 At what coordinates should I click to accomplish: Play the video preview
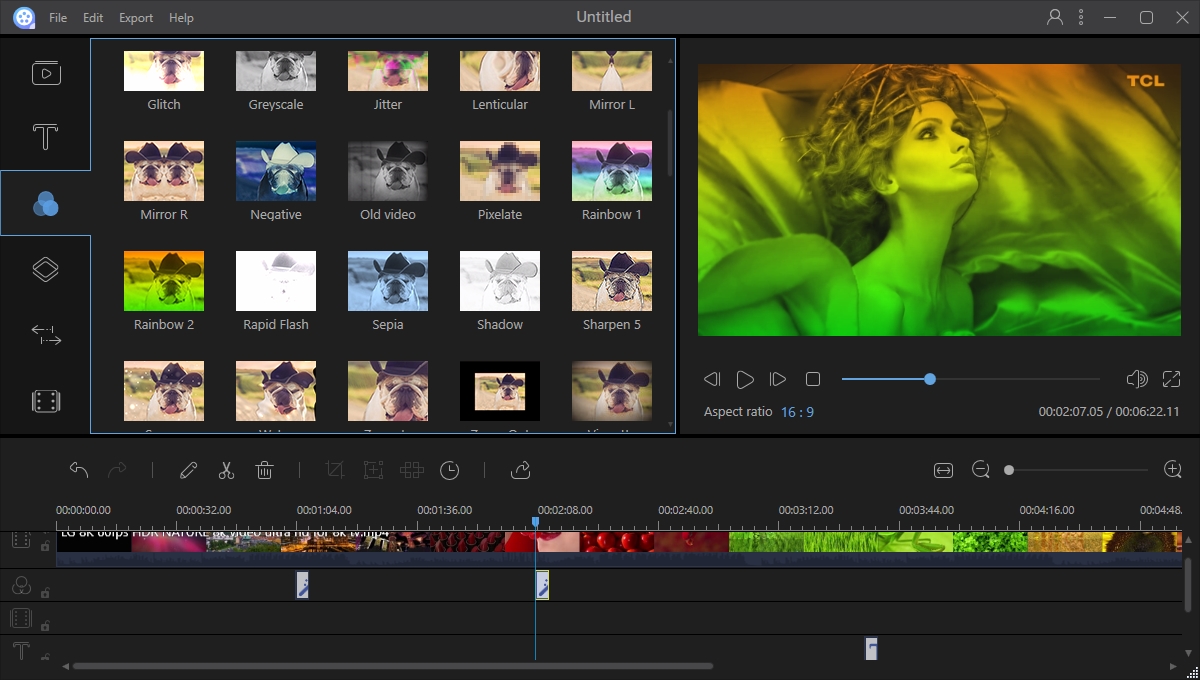pyautogui.click(x=745, y=380)
